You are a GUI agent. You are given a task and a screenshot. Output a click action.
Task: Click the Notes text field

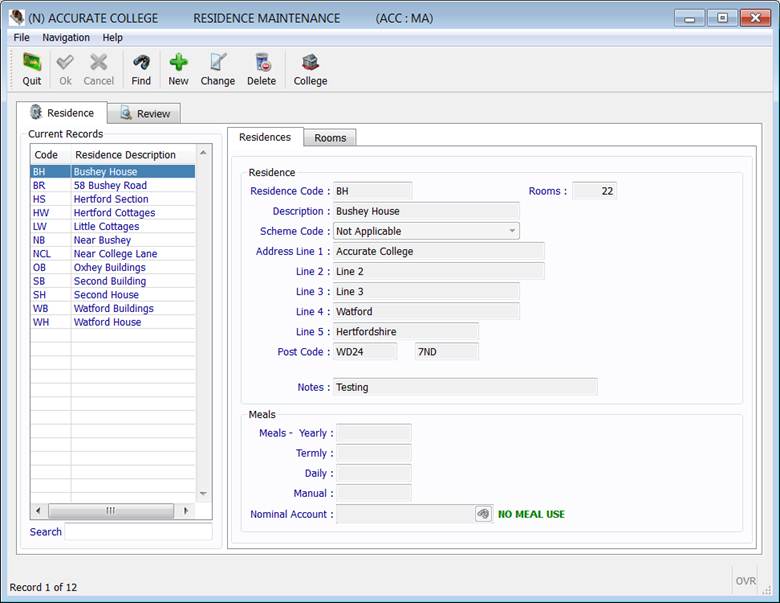pyautogui.click(x=464, y=387)
